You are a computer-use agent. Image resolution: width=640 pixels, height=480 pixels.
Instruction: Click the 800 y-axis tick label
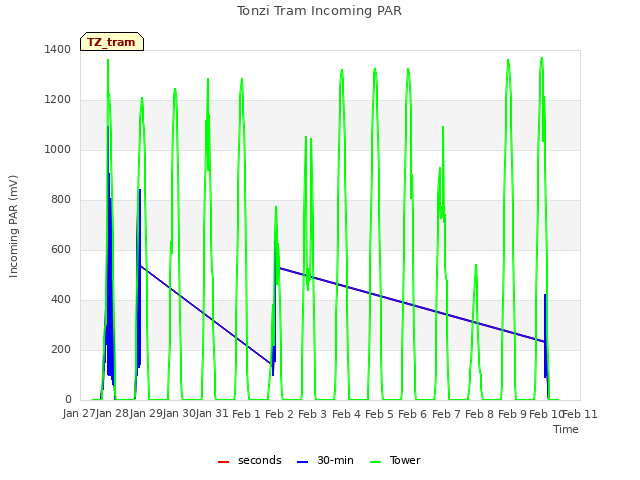click(x=61, y=200)
